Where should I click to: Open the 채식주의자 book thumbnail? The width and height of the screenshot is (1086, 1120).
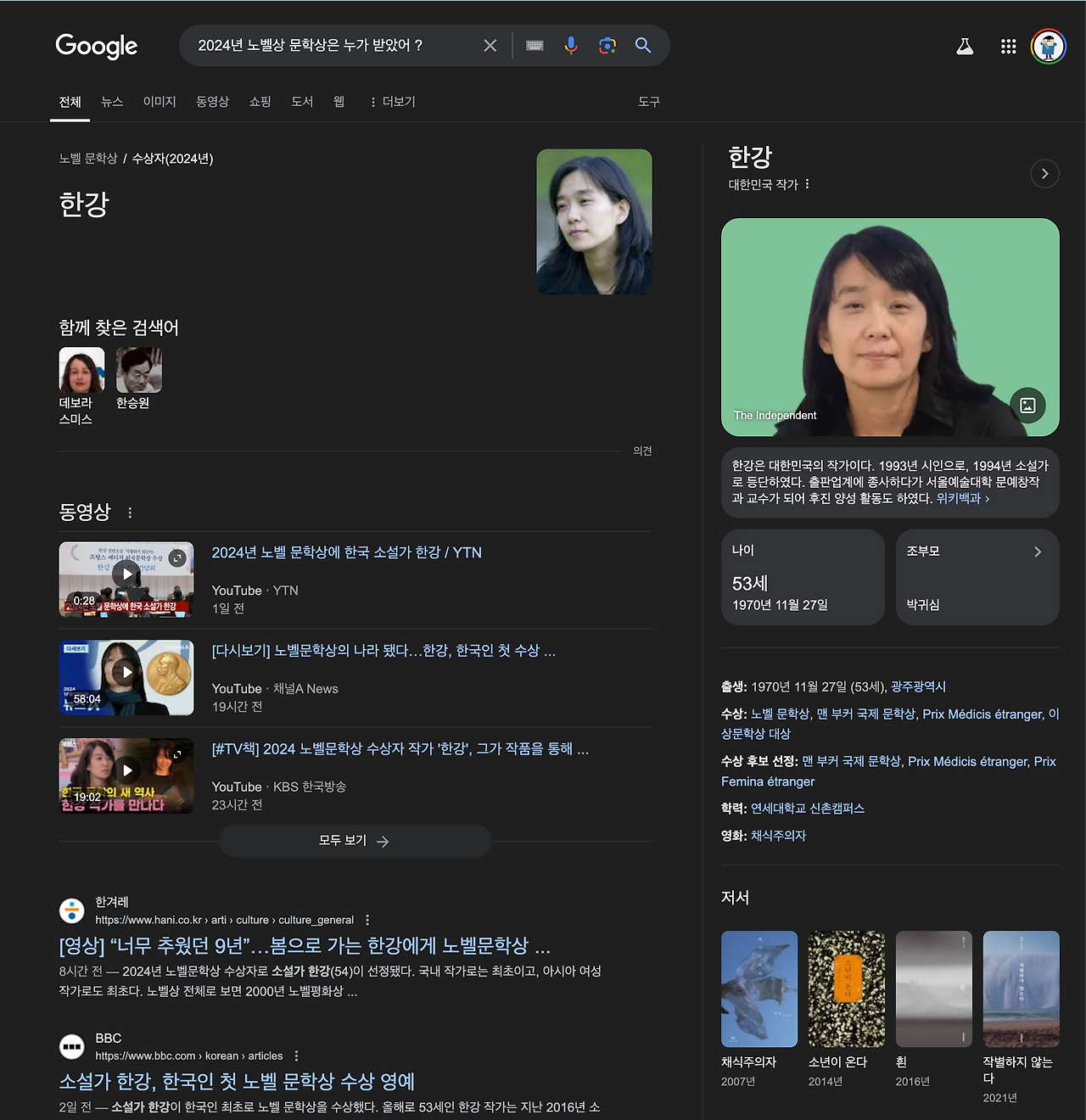pyautogui.click(x=759, y=988)
